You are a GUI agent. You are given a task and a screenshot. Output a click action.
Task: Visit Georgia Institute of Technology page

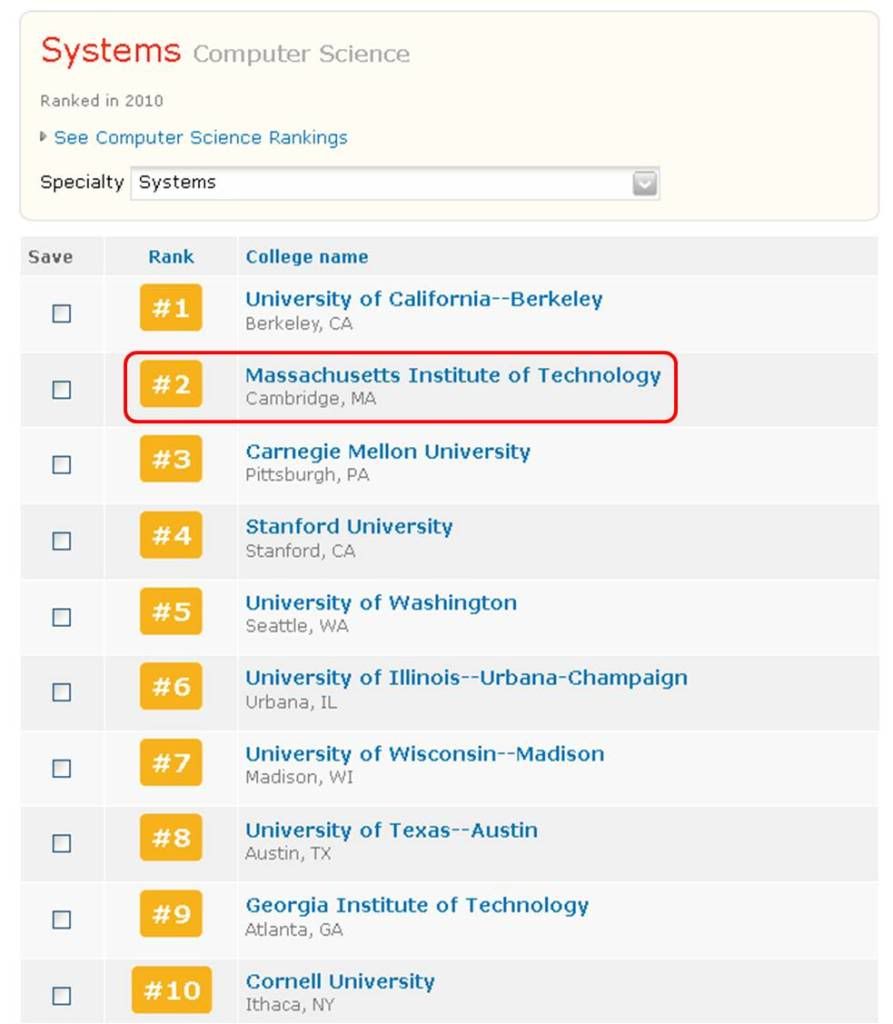(x=416, y=906)
